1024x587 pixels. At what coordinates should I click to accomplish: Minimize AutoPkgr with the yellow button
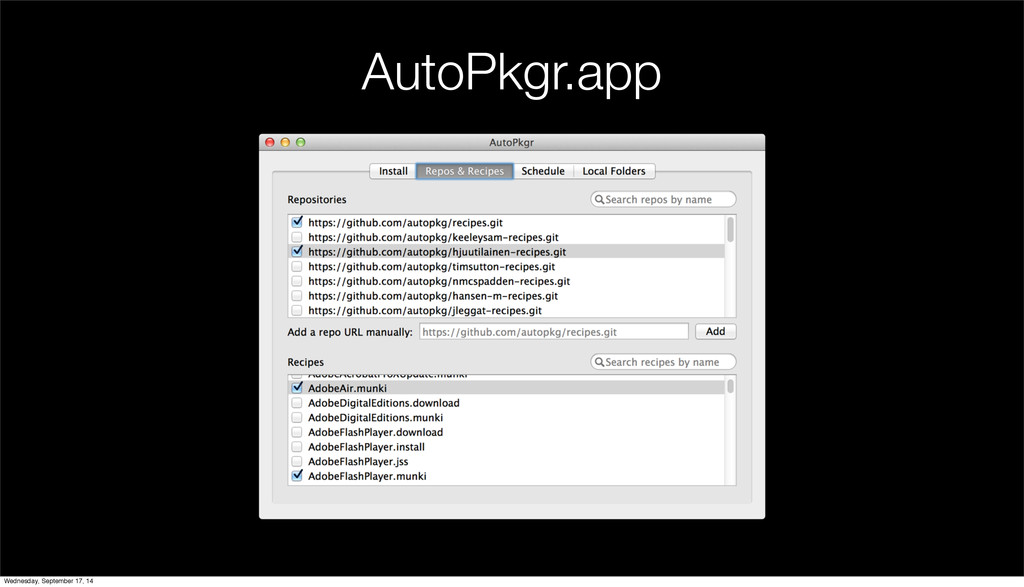click(285, 142)
